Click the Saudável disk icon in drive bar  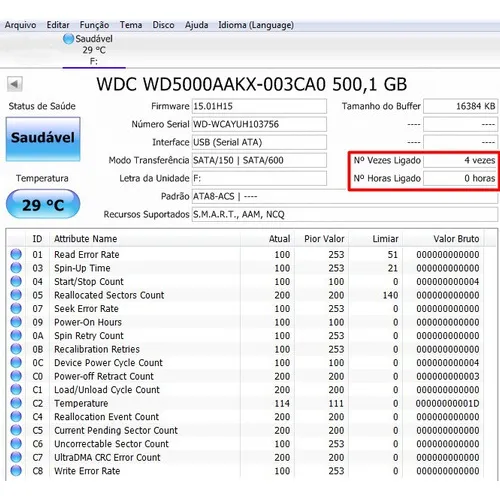(x=68, y=39)
